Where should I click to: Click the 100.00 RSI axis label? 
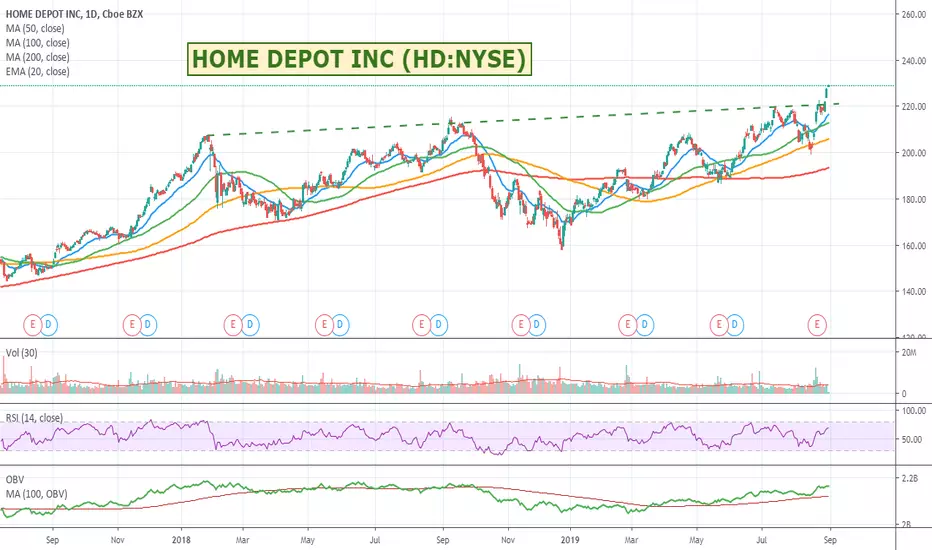tap(914, 411)
